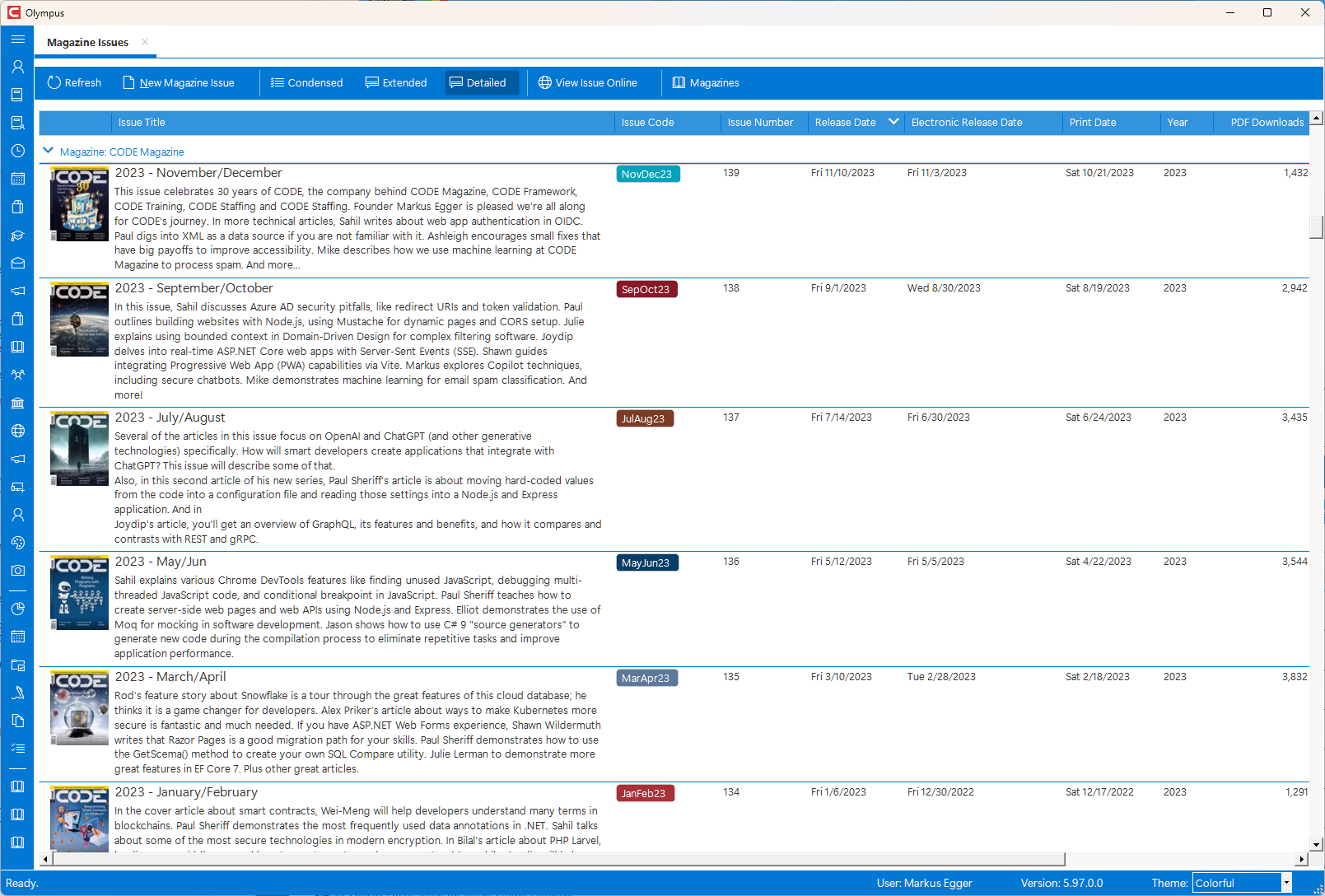Click the MarApr23 issue code badge
Viewport: 1325px width, 896px height.
click(647, 678)
